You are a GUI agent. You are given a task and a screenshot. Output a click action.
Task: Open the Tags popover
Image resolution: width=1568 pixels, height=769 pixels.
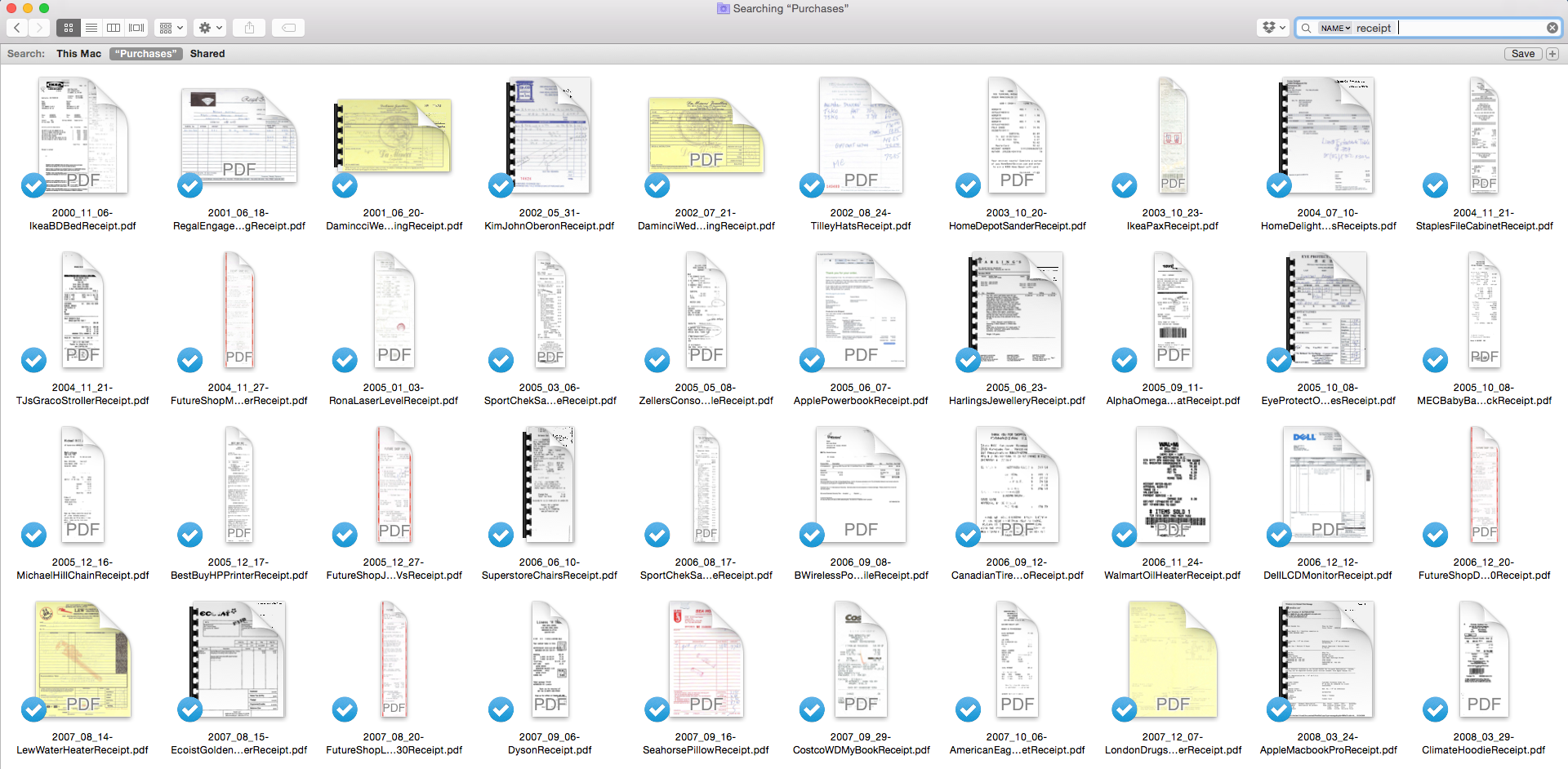click(287, 27)
